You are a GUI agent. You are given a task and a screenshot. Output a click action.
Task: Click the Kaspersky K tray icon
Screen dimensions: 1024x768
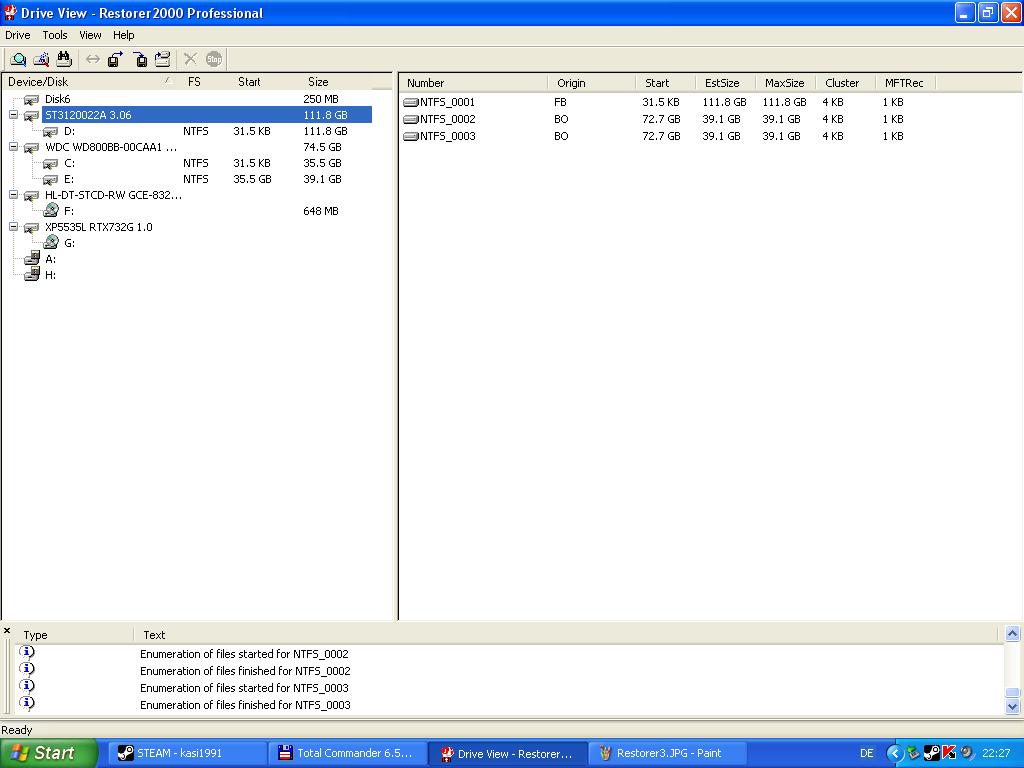tap(949, 753)
